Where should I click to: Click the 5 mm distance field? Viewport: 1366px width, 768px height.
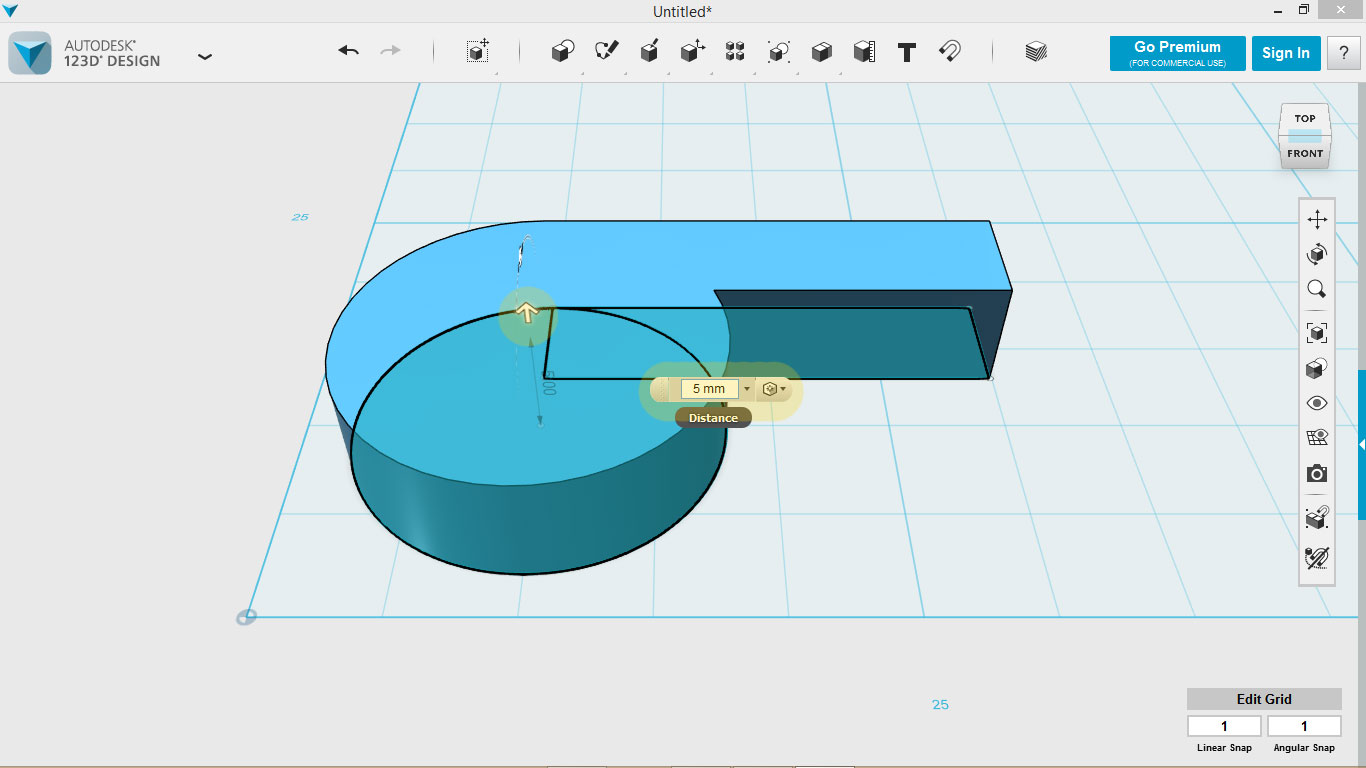click(x=709, y=389)
